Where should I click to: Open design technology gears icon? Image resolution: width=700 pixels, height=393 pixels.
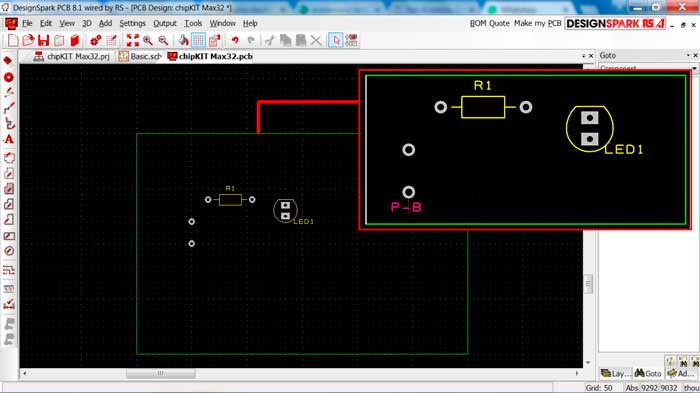click(96, 41)
